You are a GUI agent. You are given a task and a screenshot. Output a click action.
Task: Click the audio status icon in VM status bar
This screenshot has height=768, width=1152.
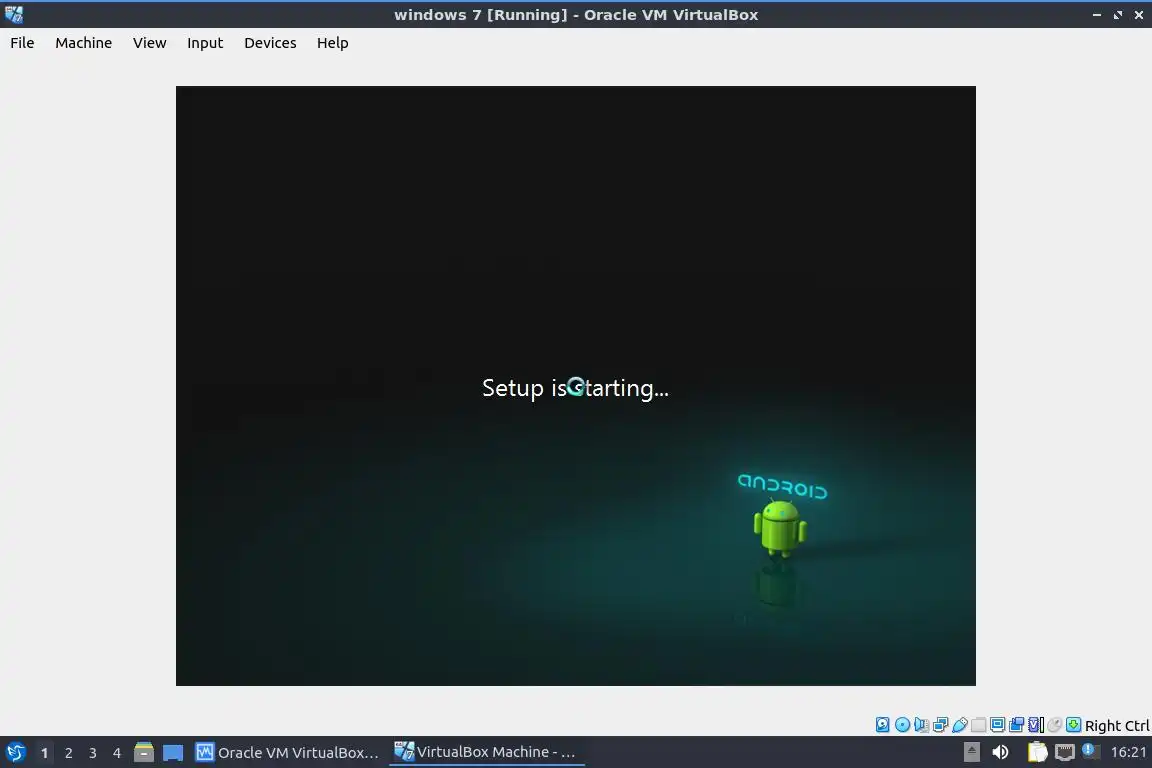point(921,725)
